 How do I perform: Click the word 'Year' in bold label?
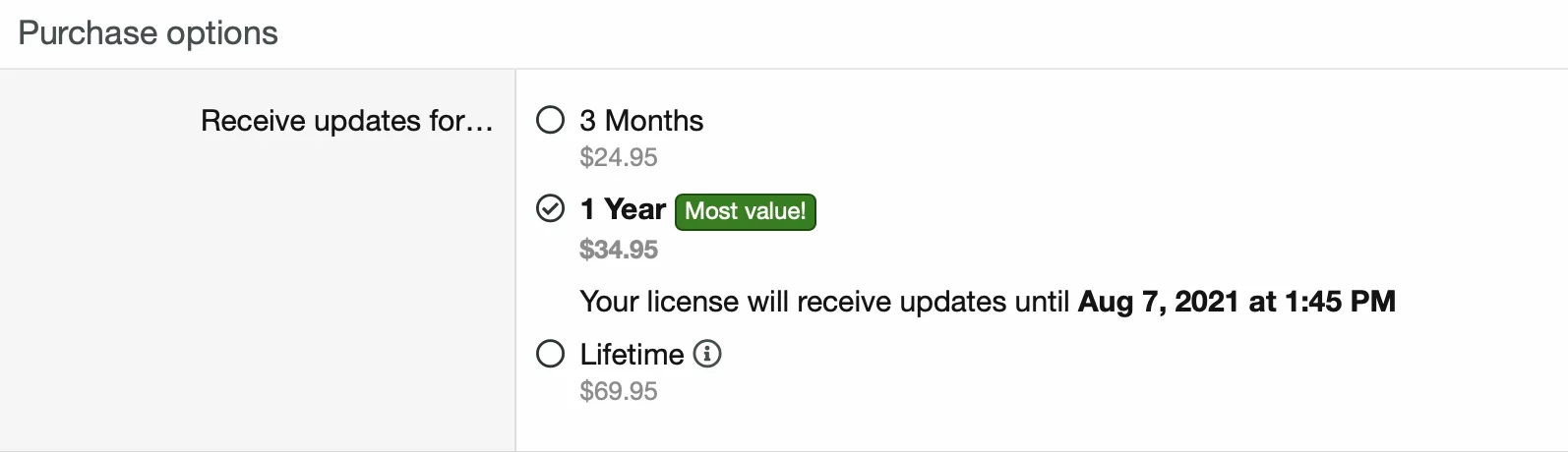tap(635, 209)
